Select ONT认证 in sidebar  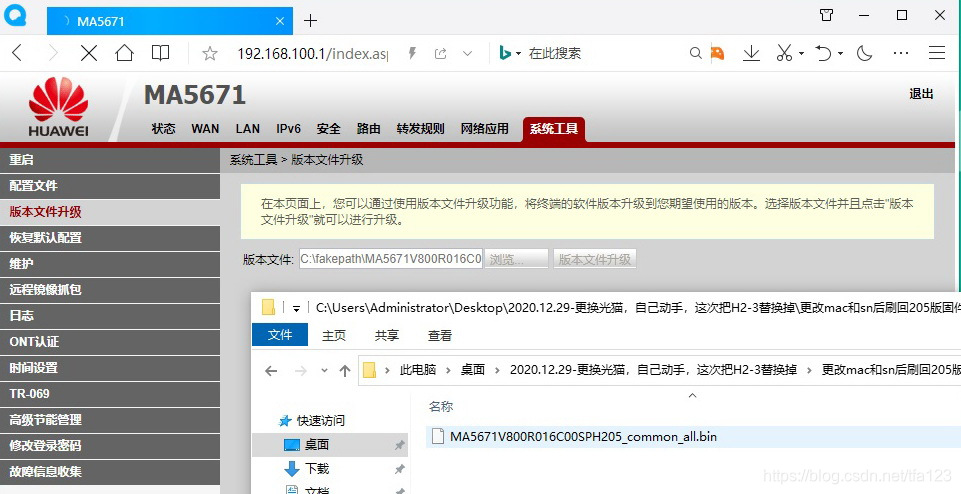pos(110,342)
